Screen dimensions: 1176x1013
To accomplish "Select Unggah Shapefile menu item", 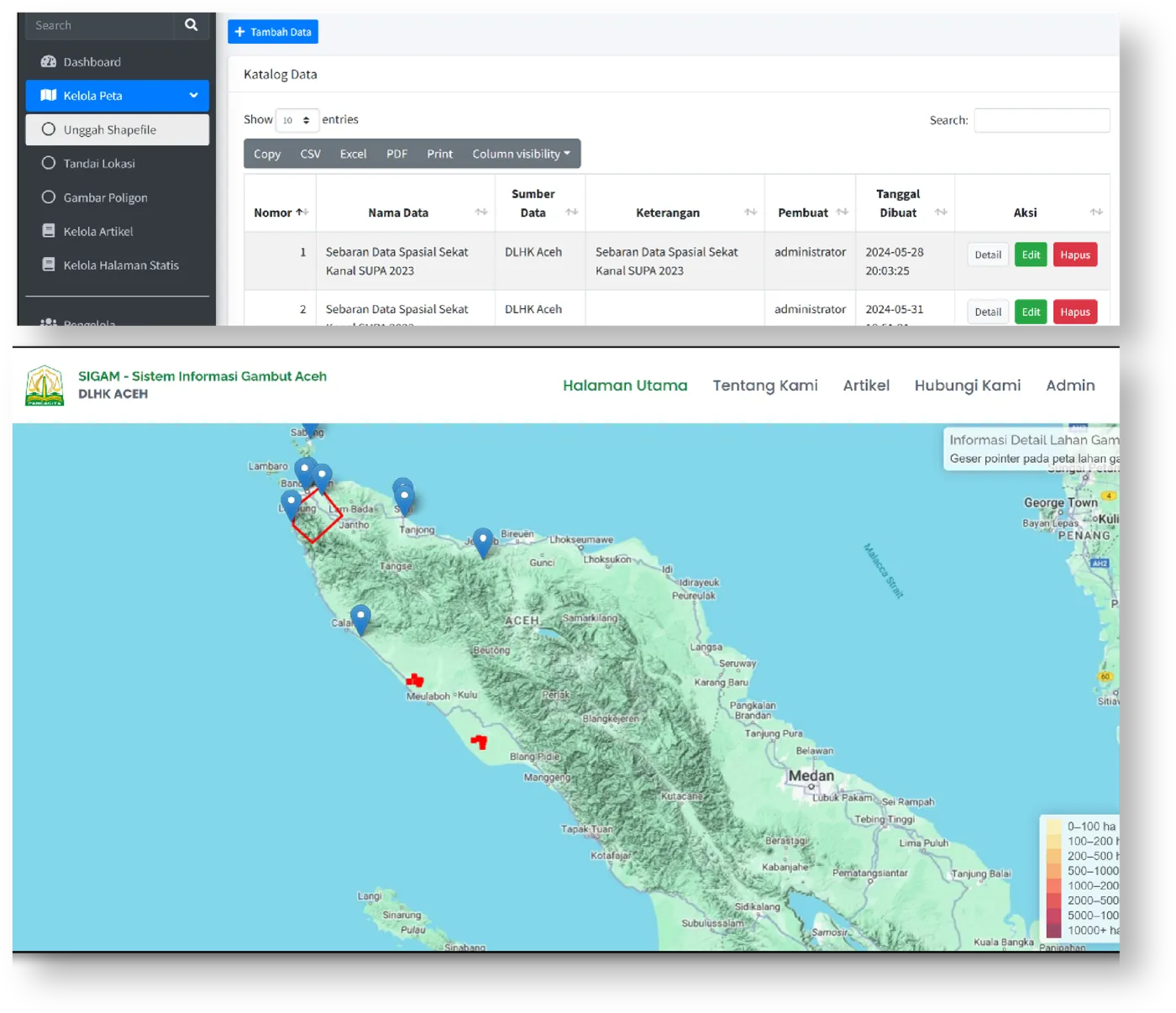I will tap(117, 129).
